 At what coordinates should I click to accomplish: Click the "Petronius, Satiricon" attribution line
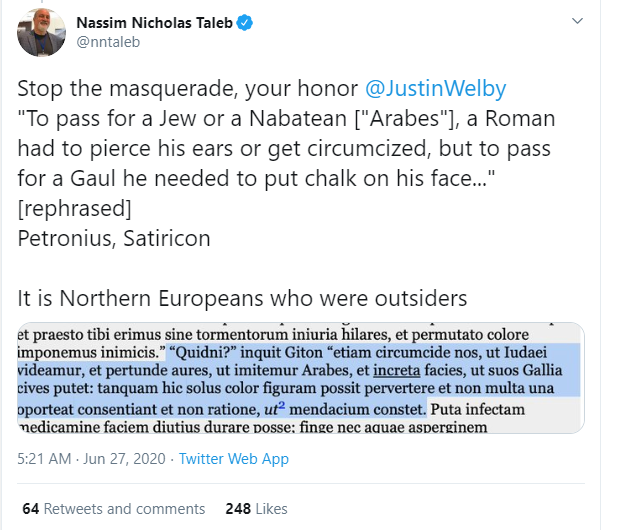tap(114, 241)
